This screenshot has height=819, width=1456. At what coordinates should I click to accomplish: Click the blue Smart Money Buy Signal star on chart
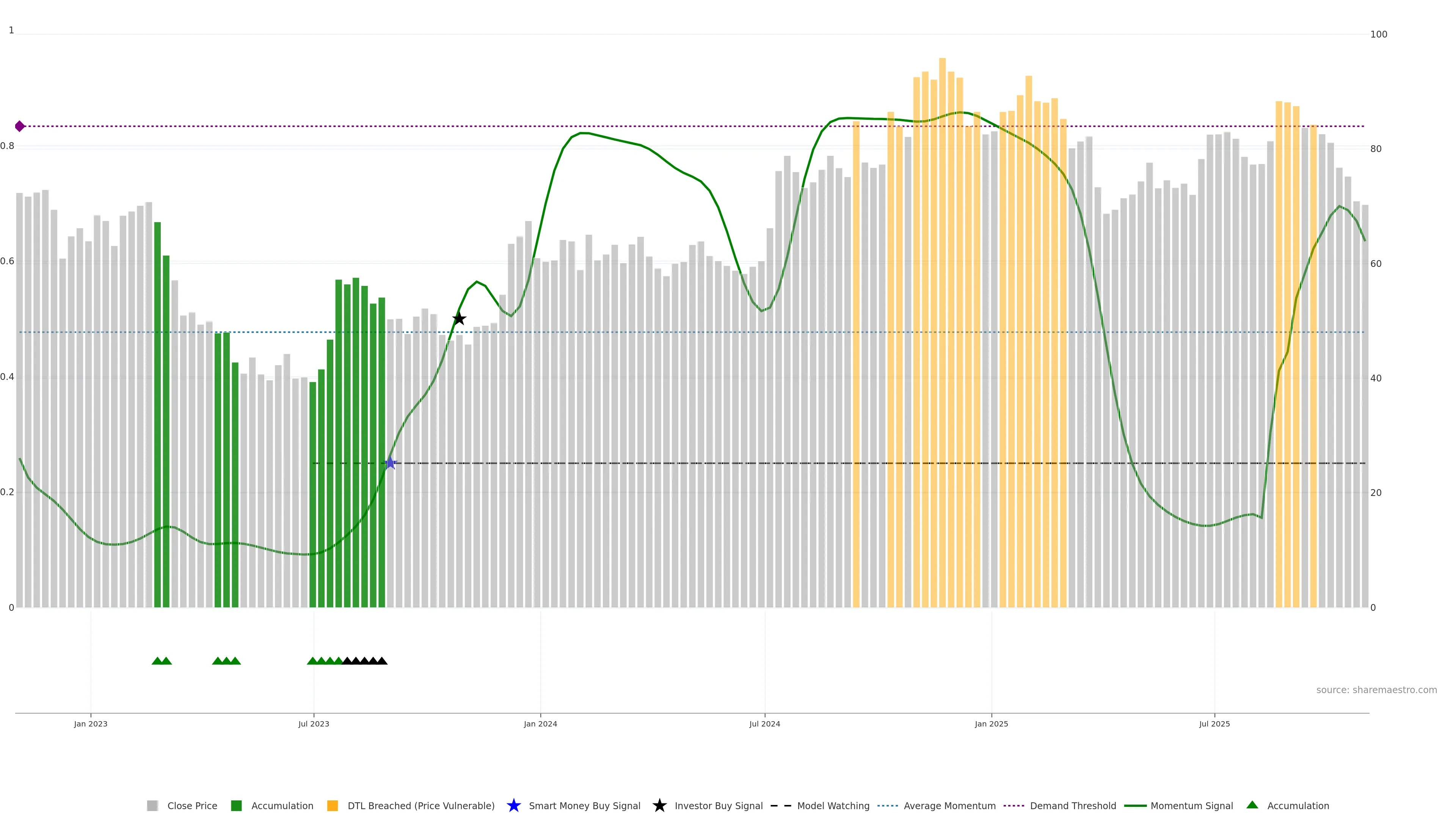point(390,463)
